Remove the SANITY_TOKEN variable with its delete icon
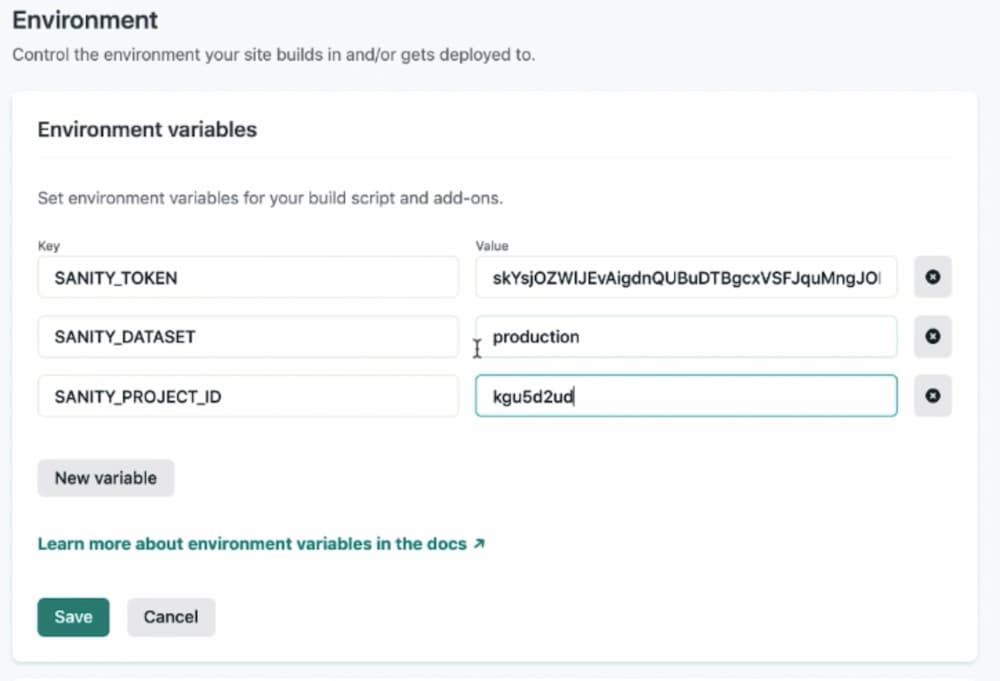The image size is (1000, 681). pyautogui.click(x=932, y=277)
